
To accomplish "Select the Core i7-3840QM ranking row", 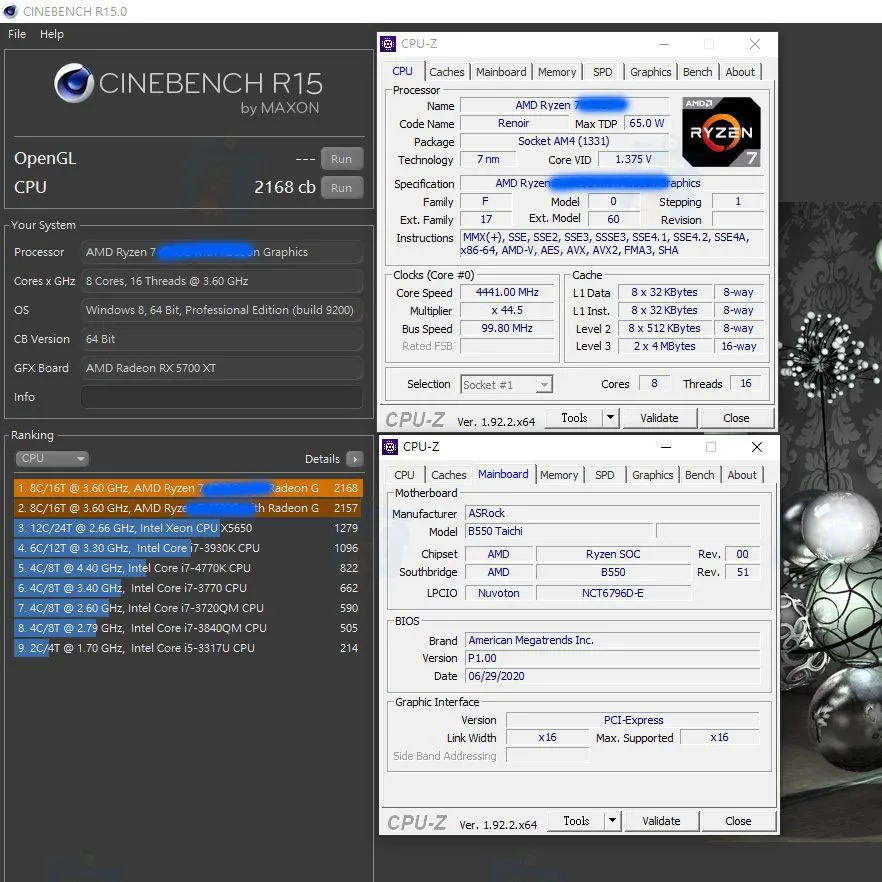I will tap(188, 628).
